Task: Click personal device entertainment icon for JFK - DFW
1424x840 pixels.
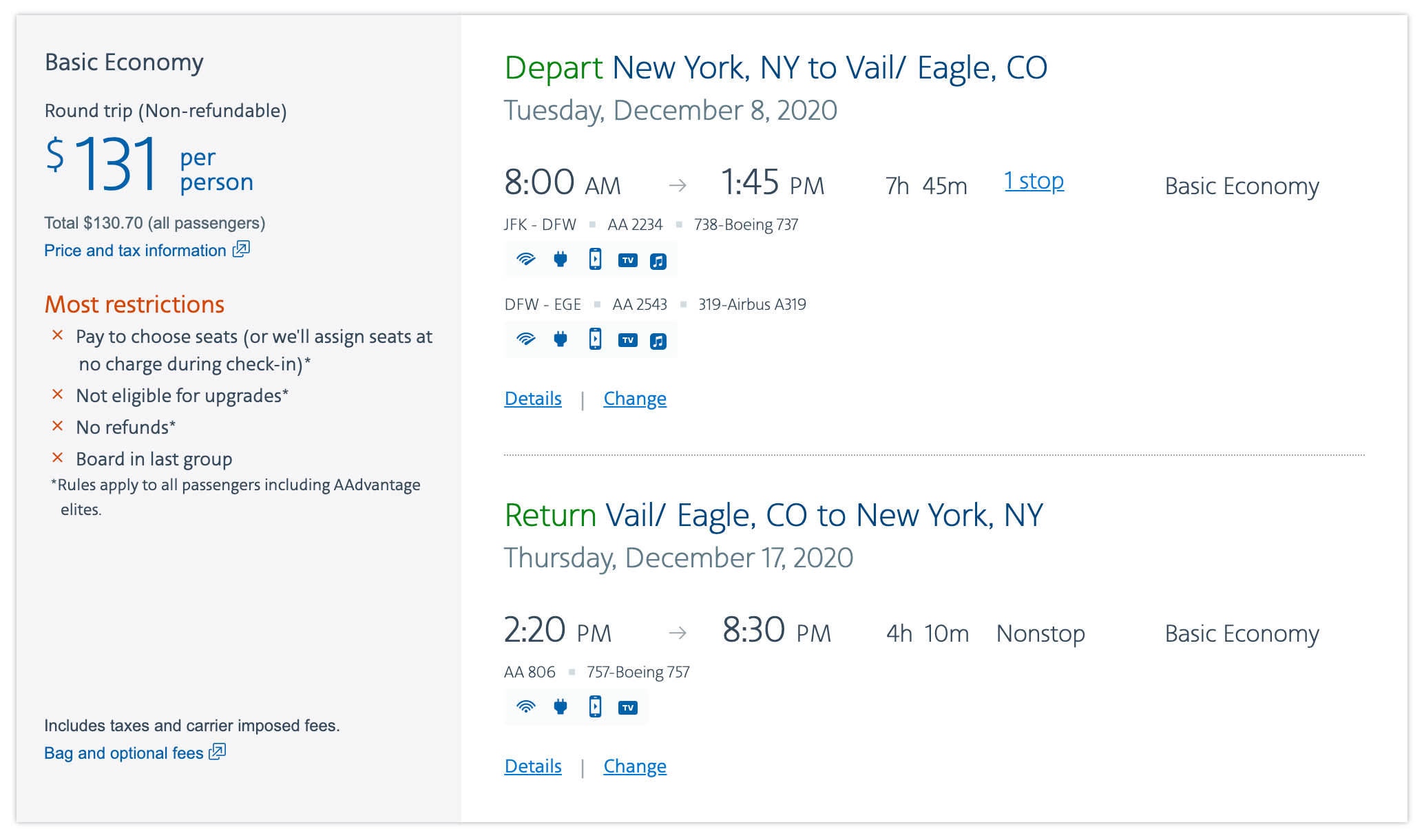Action: click(x=596, y=260)
